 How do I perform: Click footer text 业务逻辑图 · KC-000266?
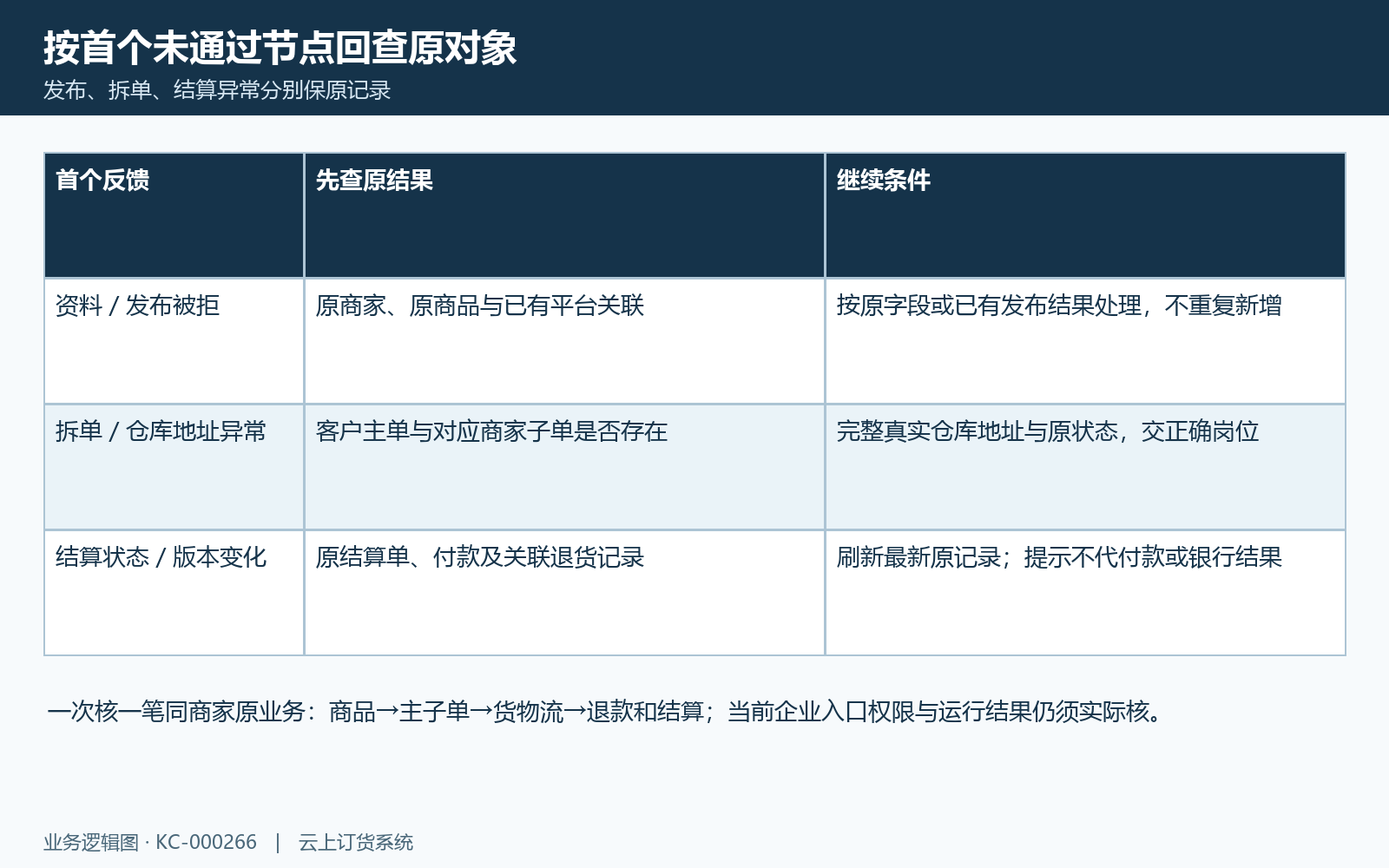click(x=150, y=842)
